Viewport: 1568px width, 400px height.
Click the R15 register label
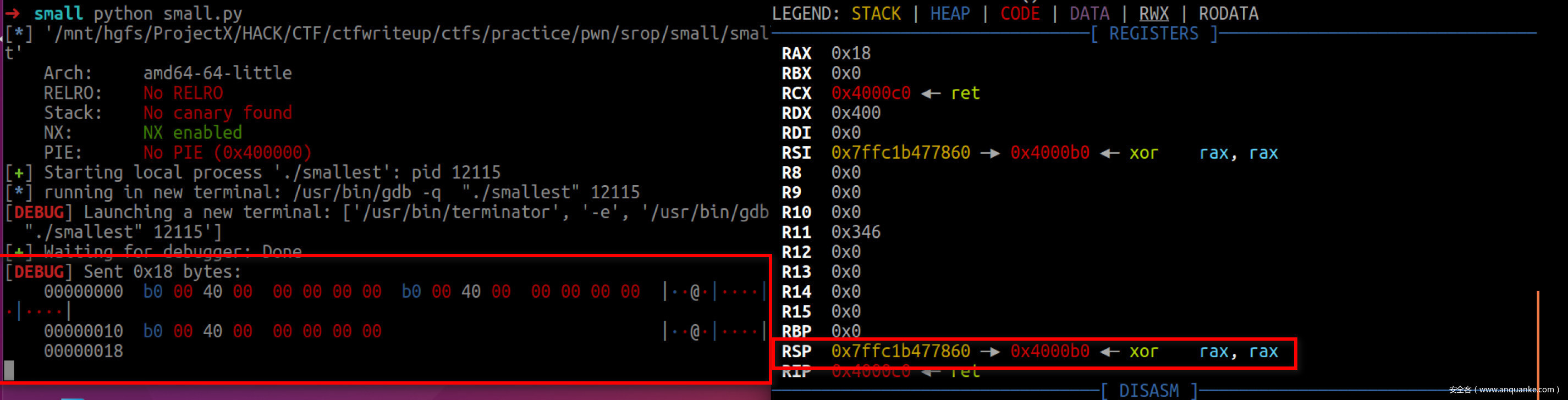pyautogui.click(x=796, y=312)
